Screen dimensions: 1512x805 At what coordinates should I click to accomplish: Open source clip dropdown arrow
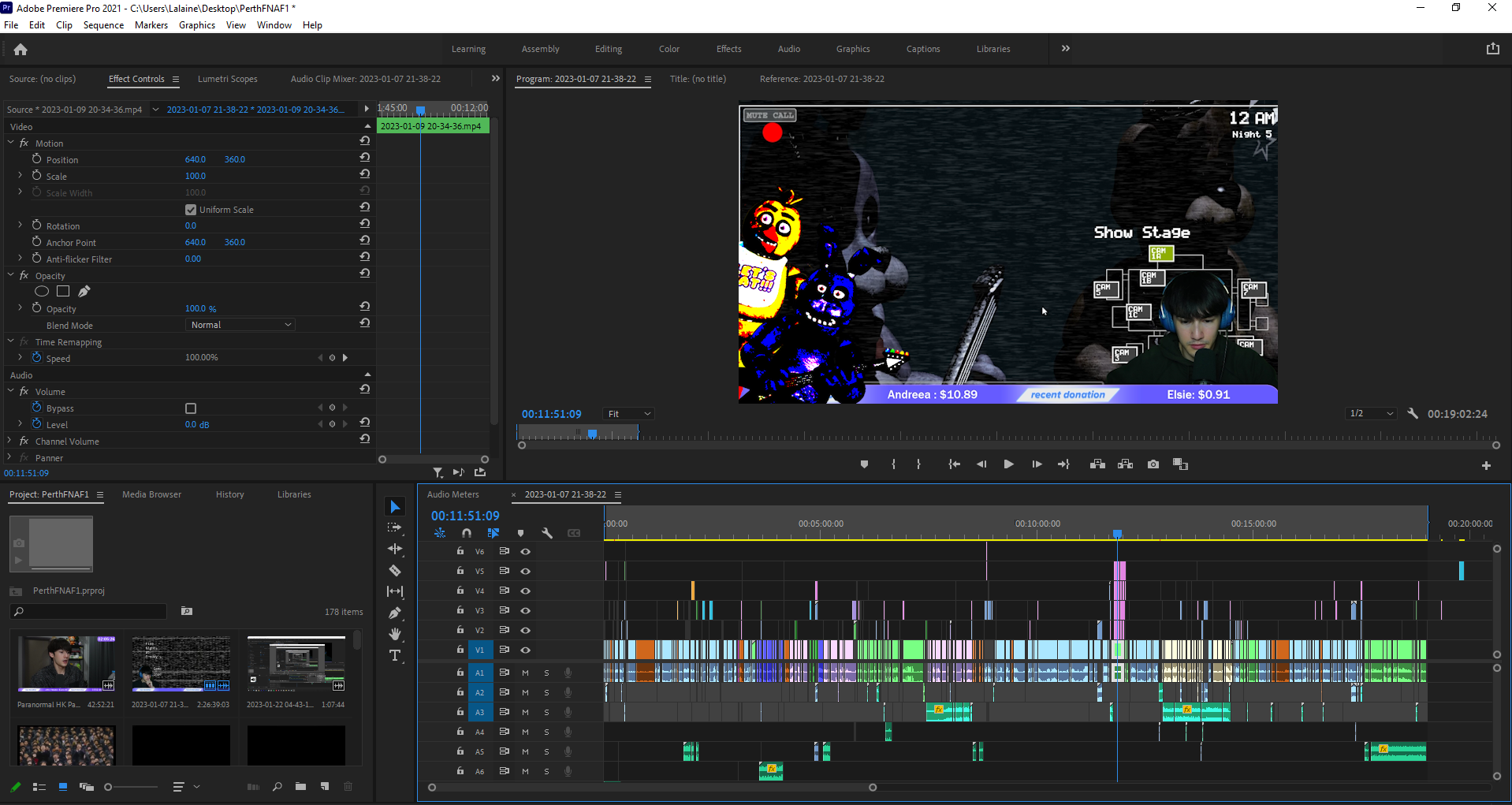(155, 110)
